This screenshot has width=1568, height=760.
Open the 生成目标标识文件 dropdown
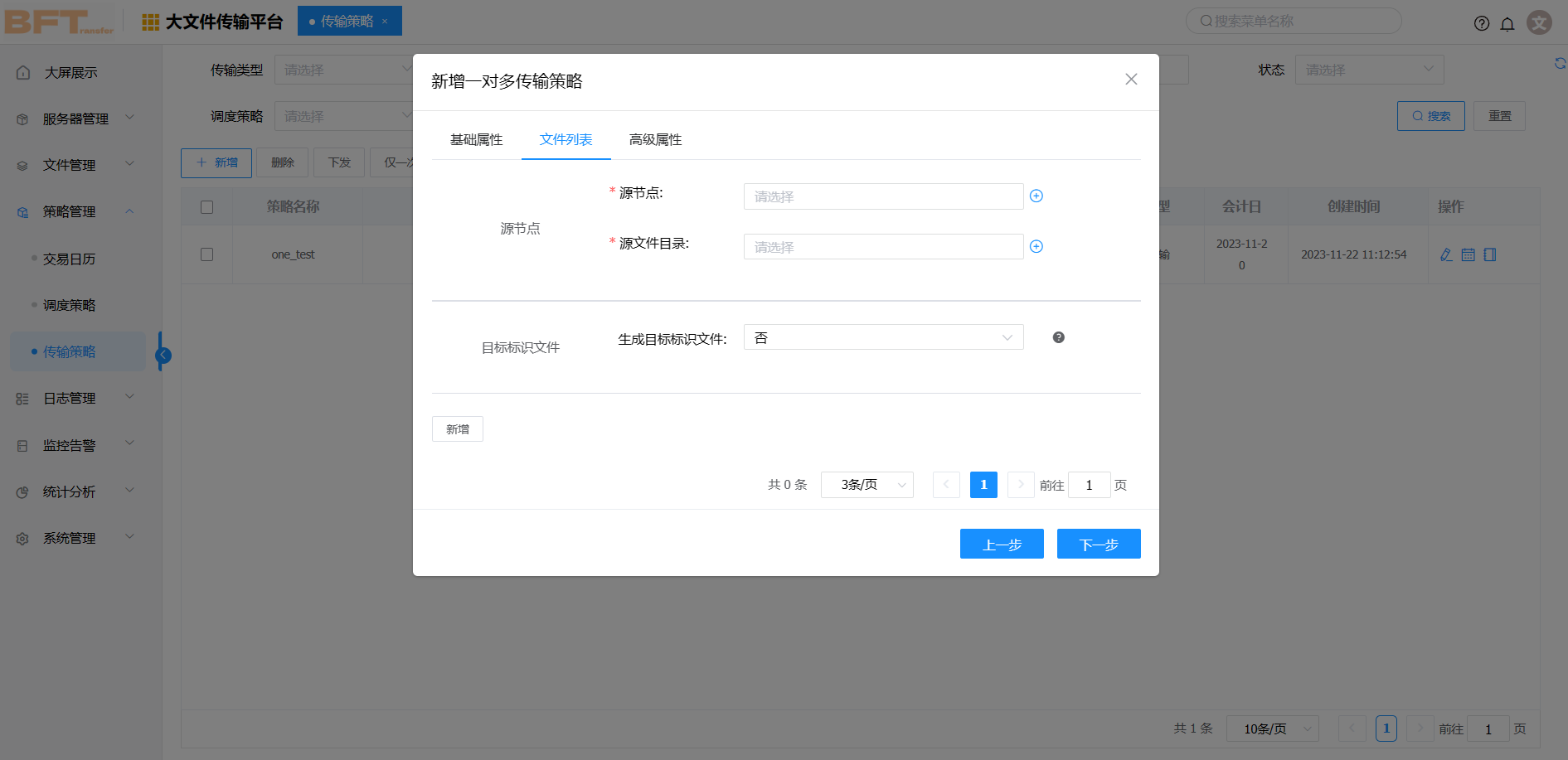pos(883,337)
